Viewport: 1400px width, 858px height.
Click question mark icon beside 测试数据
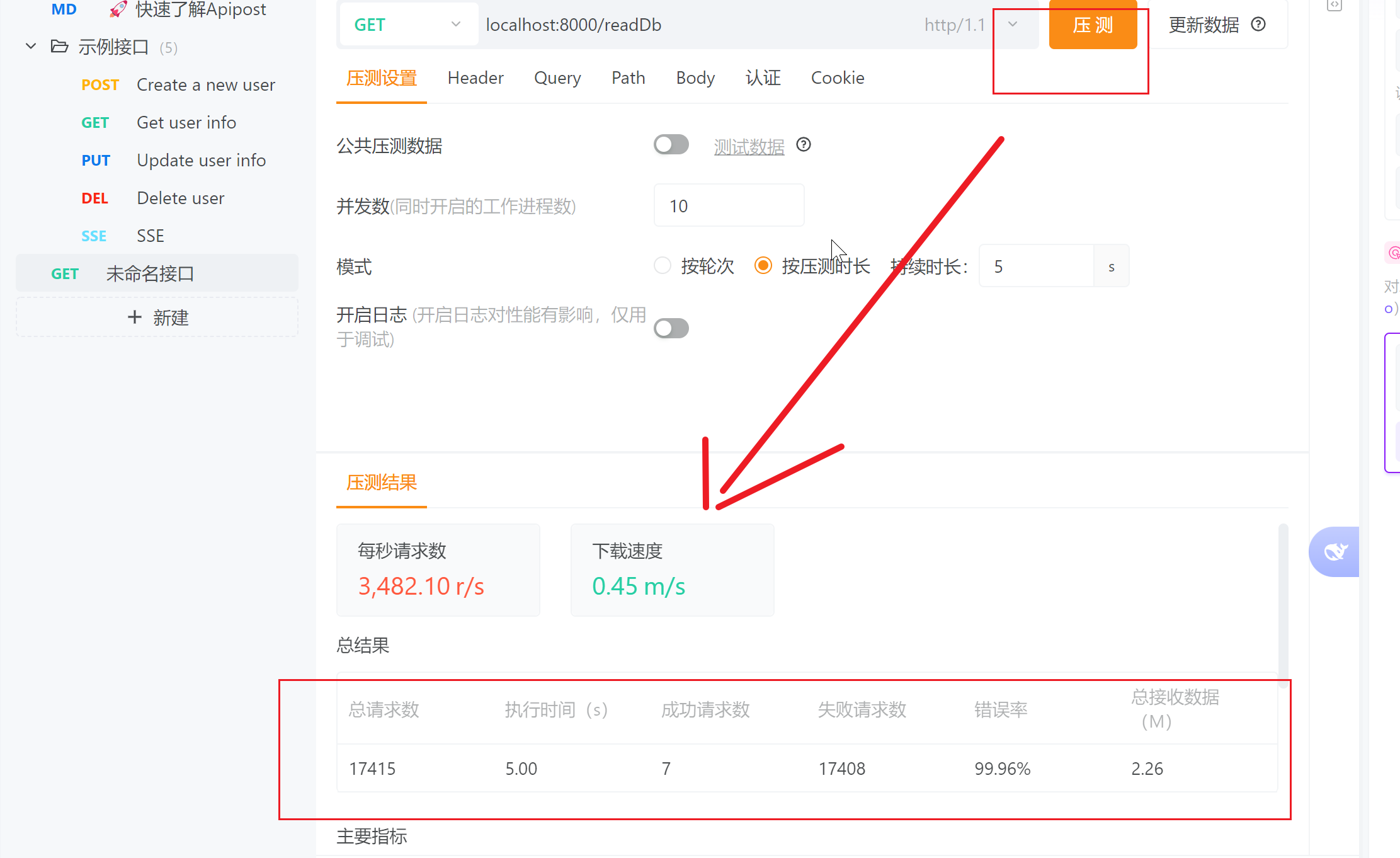pyautogui.click(x=804, y=145)
